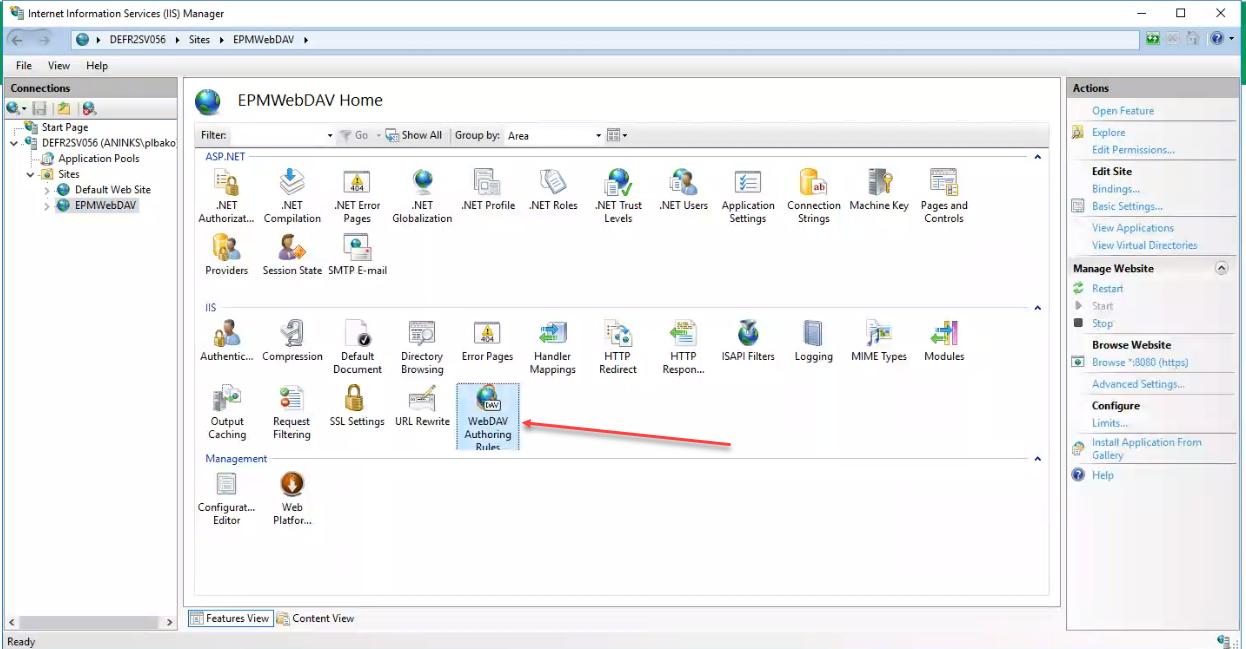Restart the website from Actions pane
The height and width of the screenshot is (649, 1246).
coord(1107,288)
